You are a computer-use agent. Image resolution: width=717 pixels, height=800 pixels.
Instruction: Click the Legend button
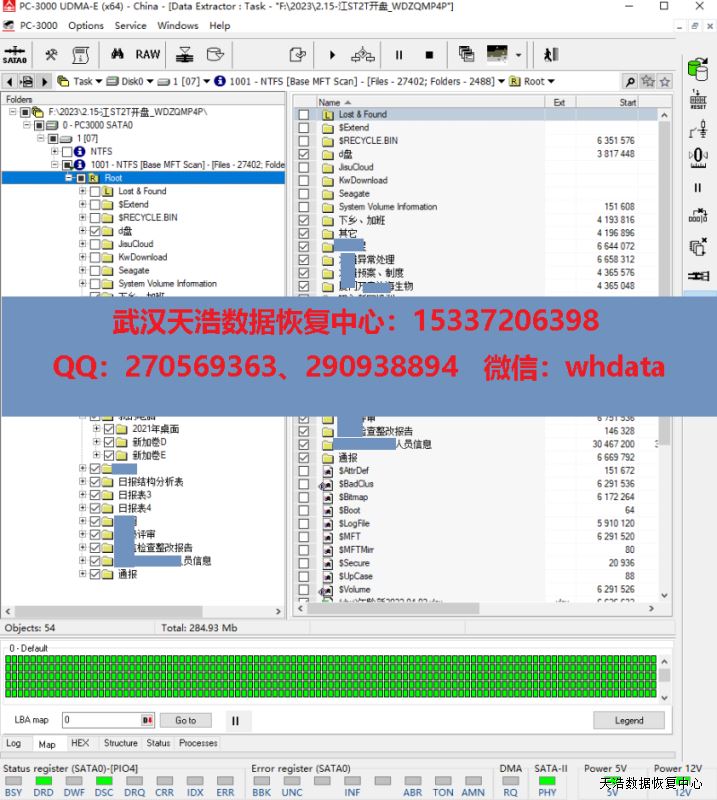click(628, 720)
